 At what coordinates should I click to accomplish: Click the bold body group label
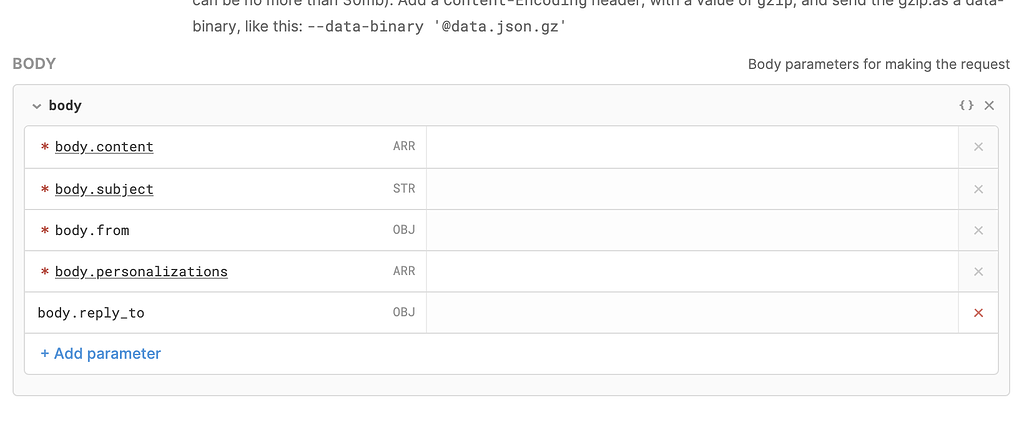[x=65, y=105]
